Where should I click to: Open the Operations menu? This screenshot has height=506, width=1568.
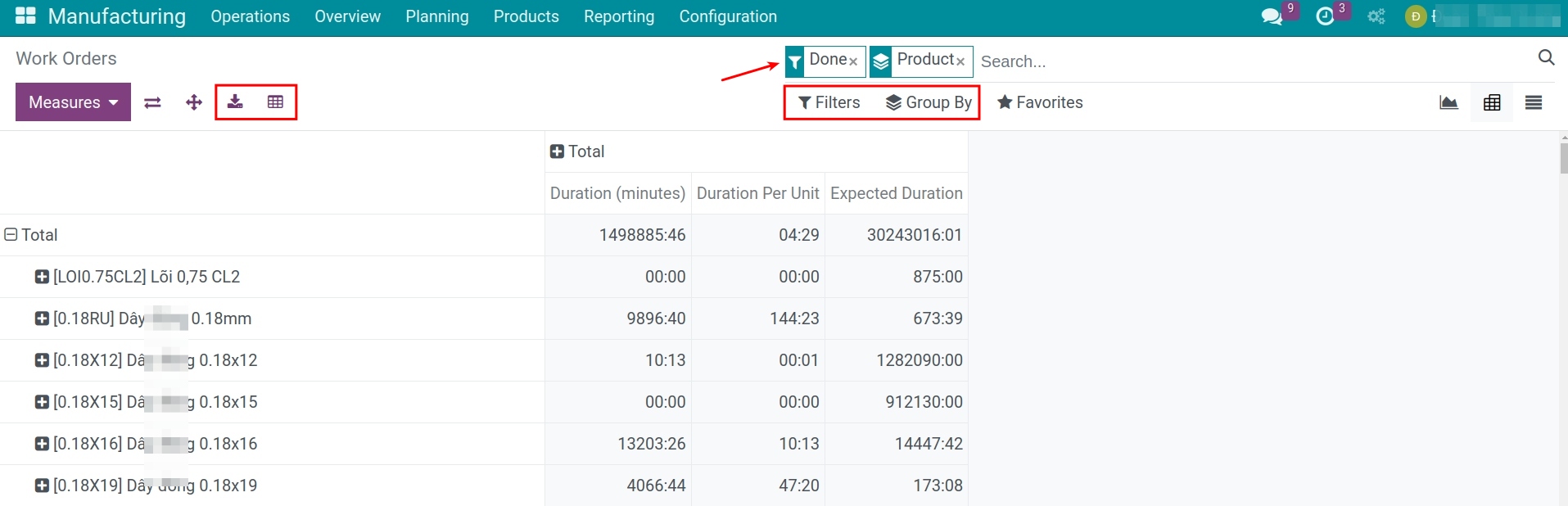point(250,16)
